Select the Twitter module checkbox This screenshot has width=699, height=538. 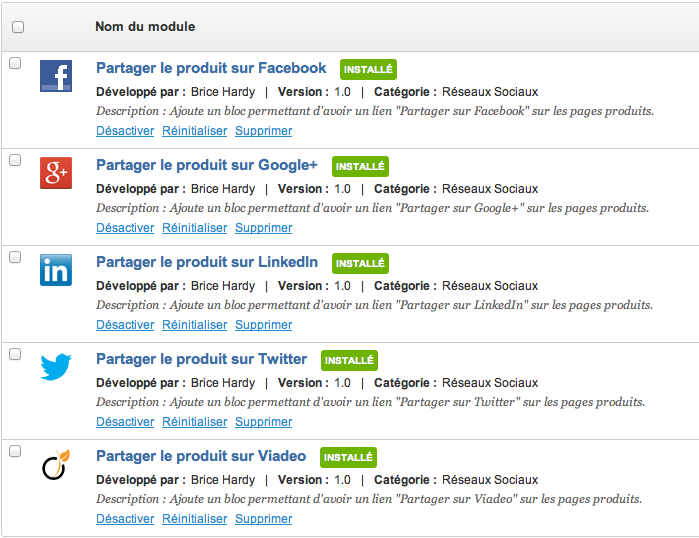15,354
